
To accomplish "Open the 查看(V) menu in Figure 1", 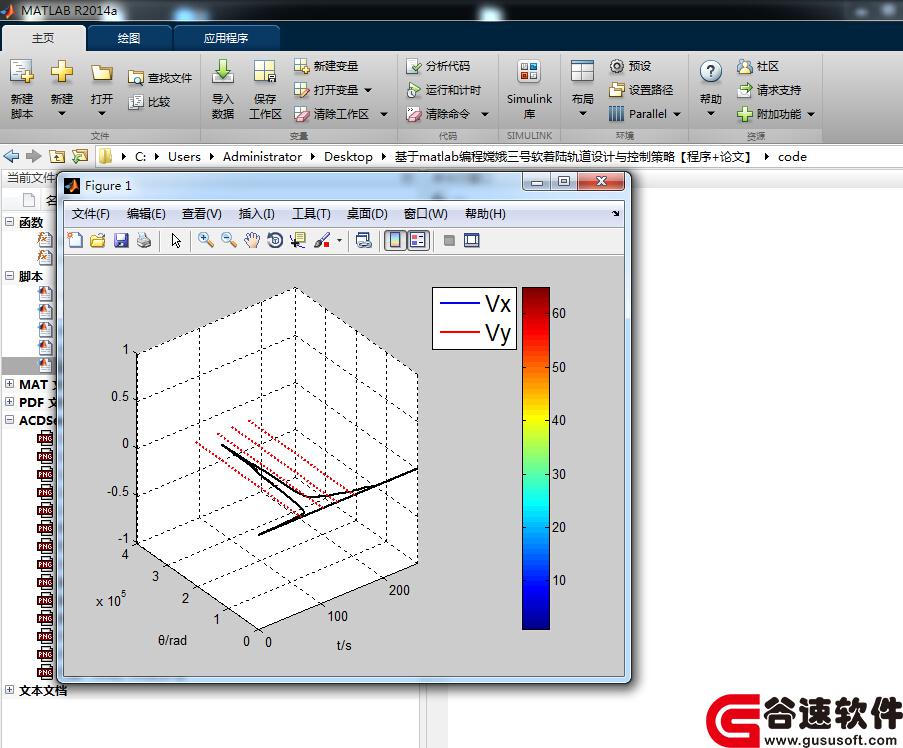I will [202, 214].
